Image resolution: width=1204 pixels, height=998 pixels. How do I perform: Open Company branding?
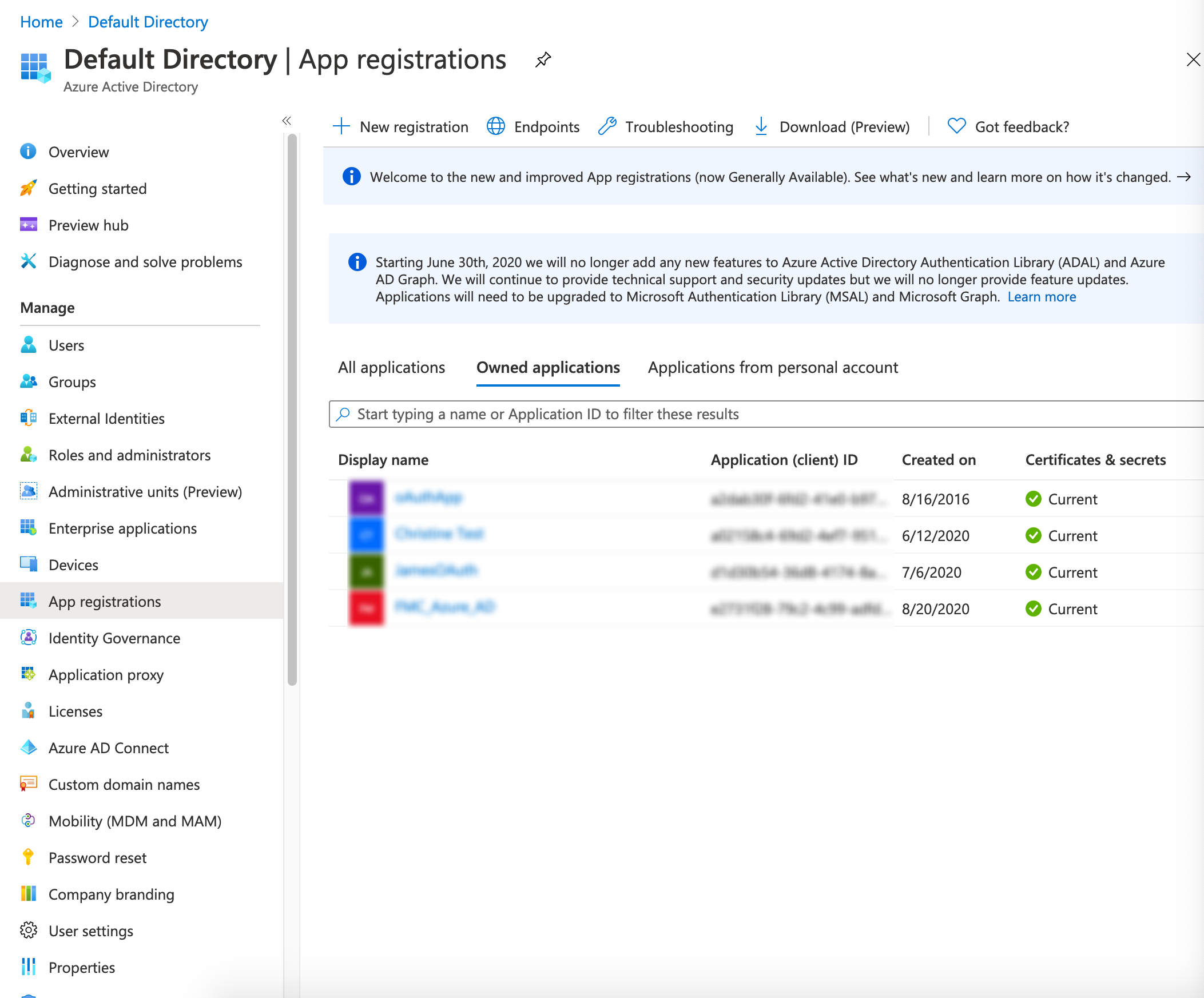point(111,894)
